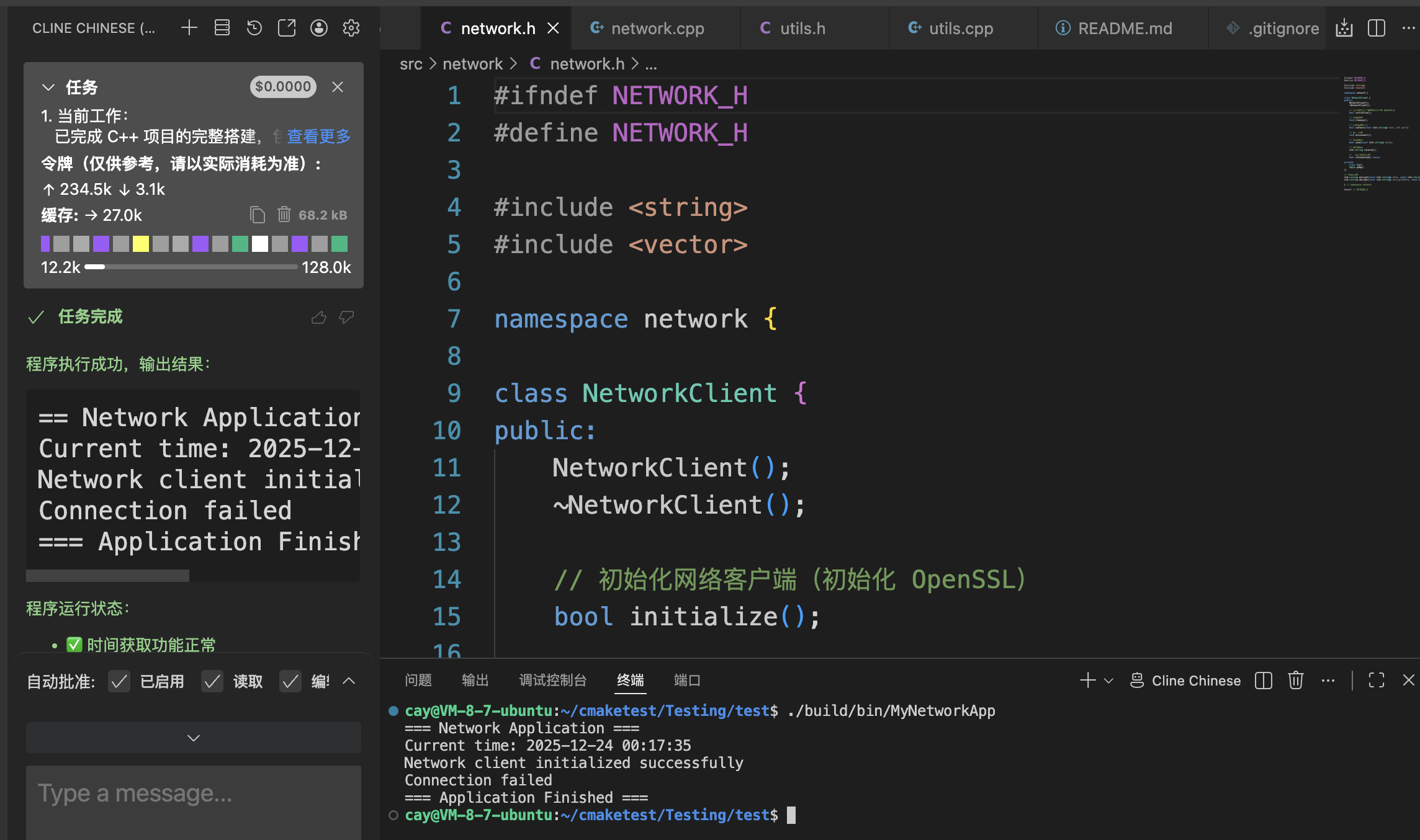
Task: Kill terminal with the trash icon
Action: click(x=1295, y=681)
